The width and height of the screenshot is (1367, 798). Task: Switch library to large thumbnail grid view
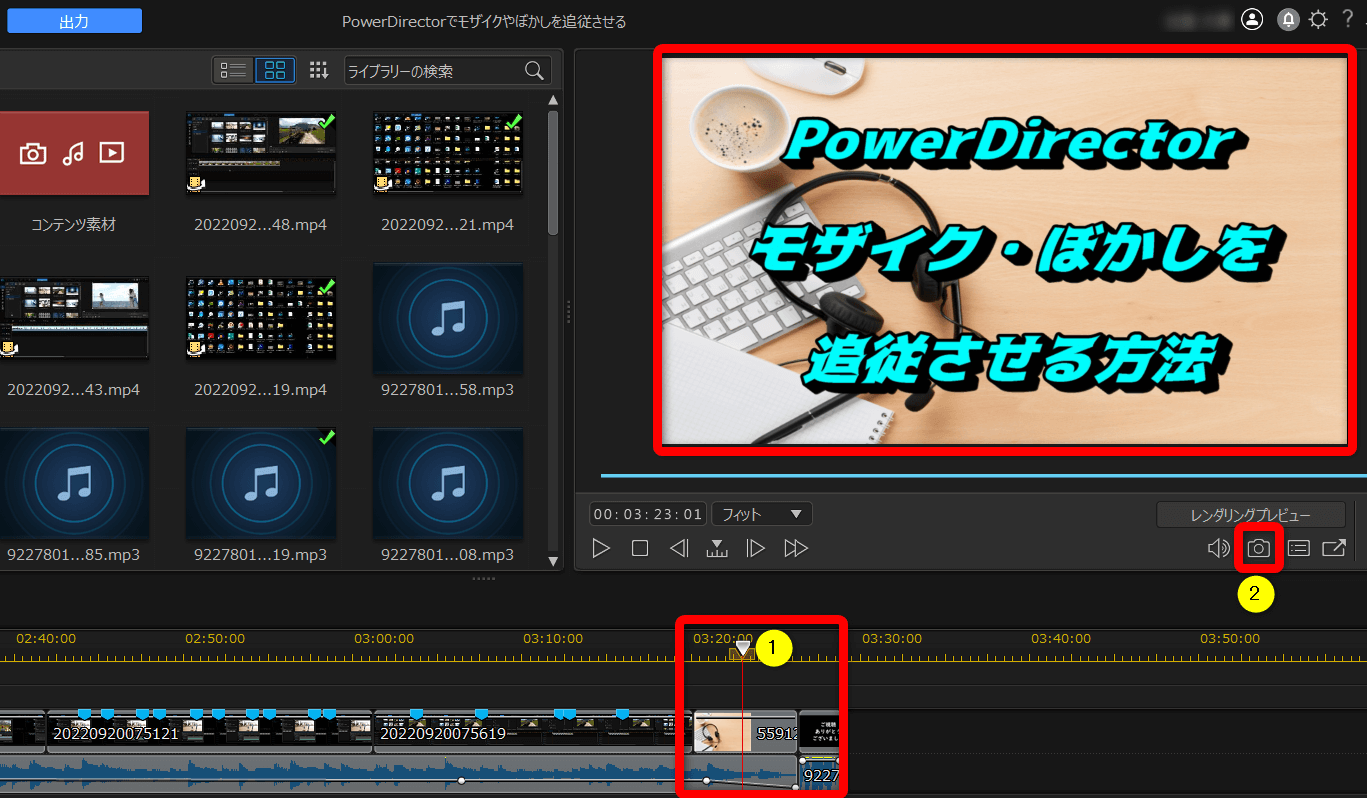(275, 70)
